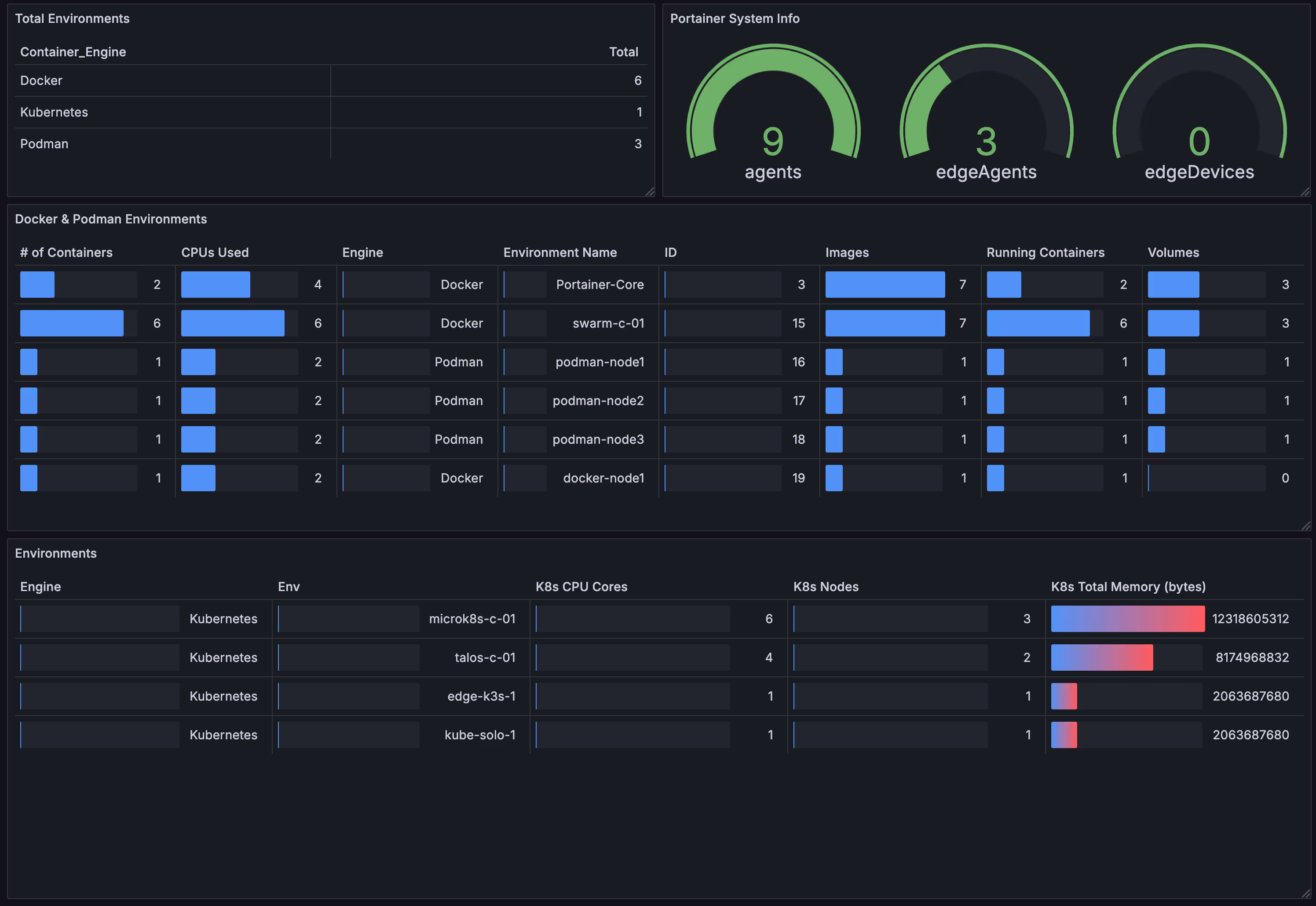
Task: Select the Podman row in Total Environments
Action: pyautogui.click(x=331, y=144)
